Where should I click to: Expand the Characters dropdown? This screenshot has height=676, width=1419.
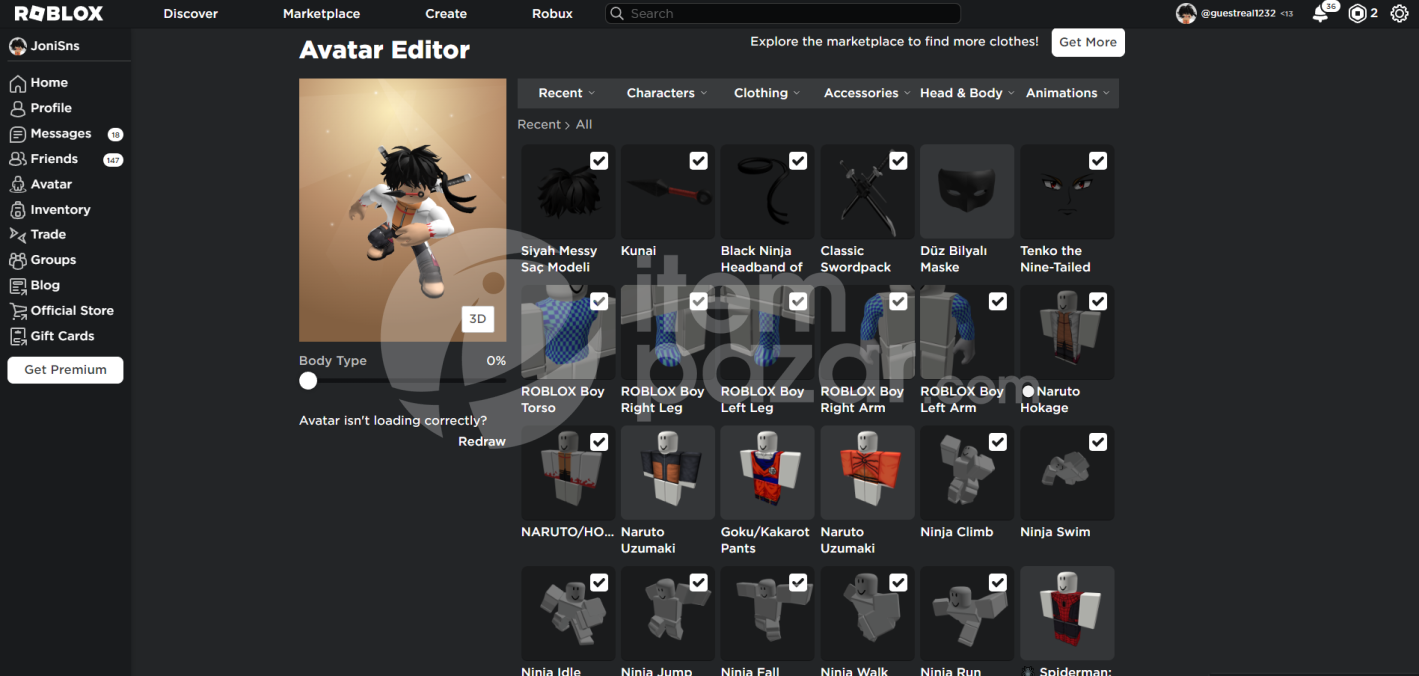pos(667,93)
